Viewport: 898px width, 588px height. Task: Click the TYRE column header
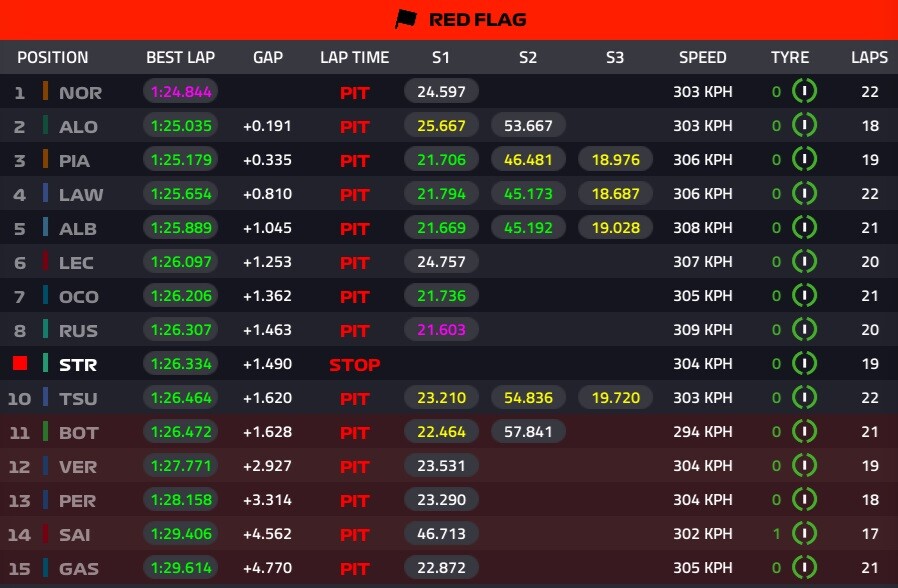(x=789, y=57)
